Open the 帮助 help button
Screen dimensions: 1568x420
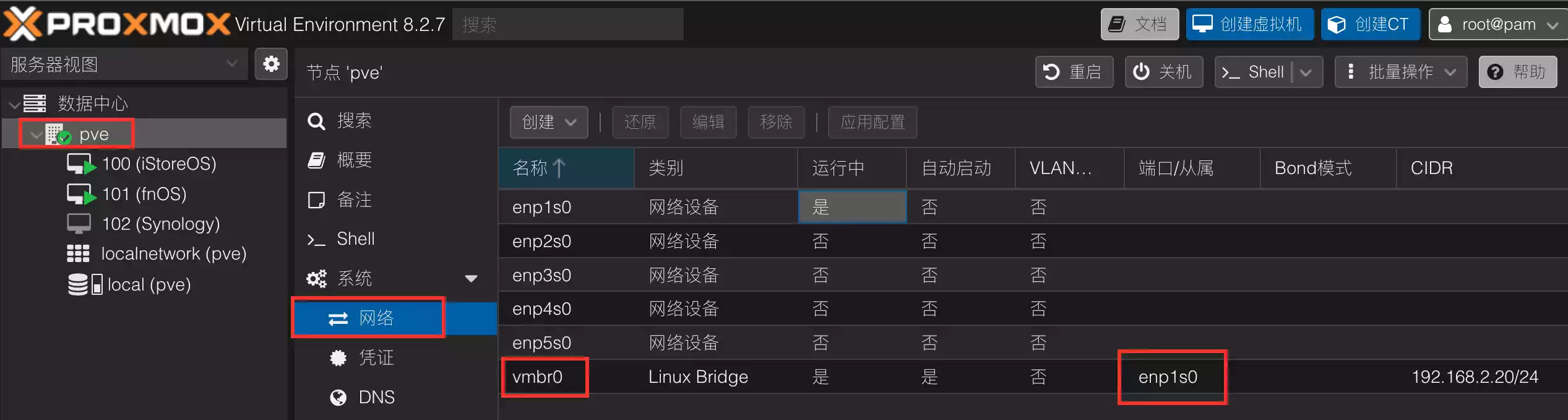[1517, 72]
